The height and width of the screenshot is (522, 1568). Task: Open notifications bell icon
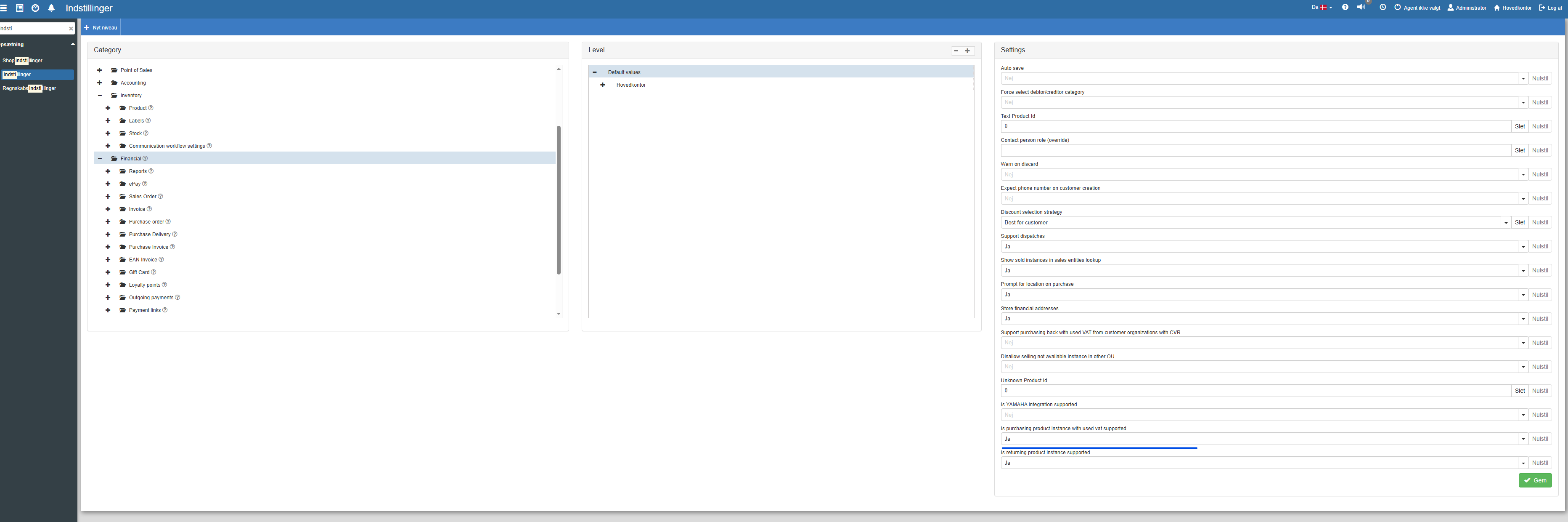(51, 8)
